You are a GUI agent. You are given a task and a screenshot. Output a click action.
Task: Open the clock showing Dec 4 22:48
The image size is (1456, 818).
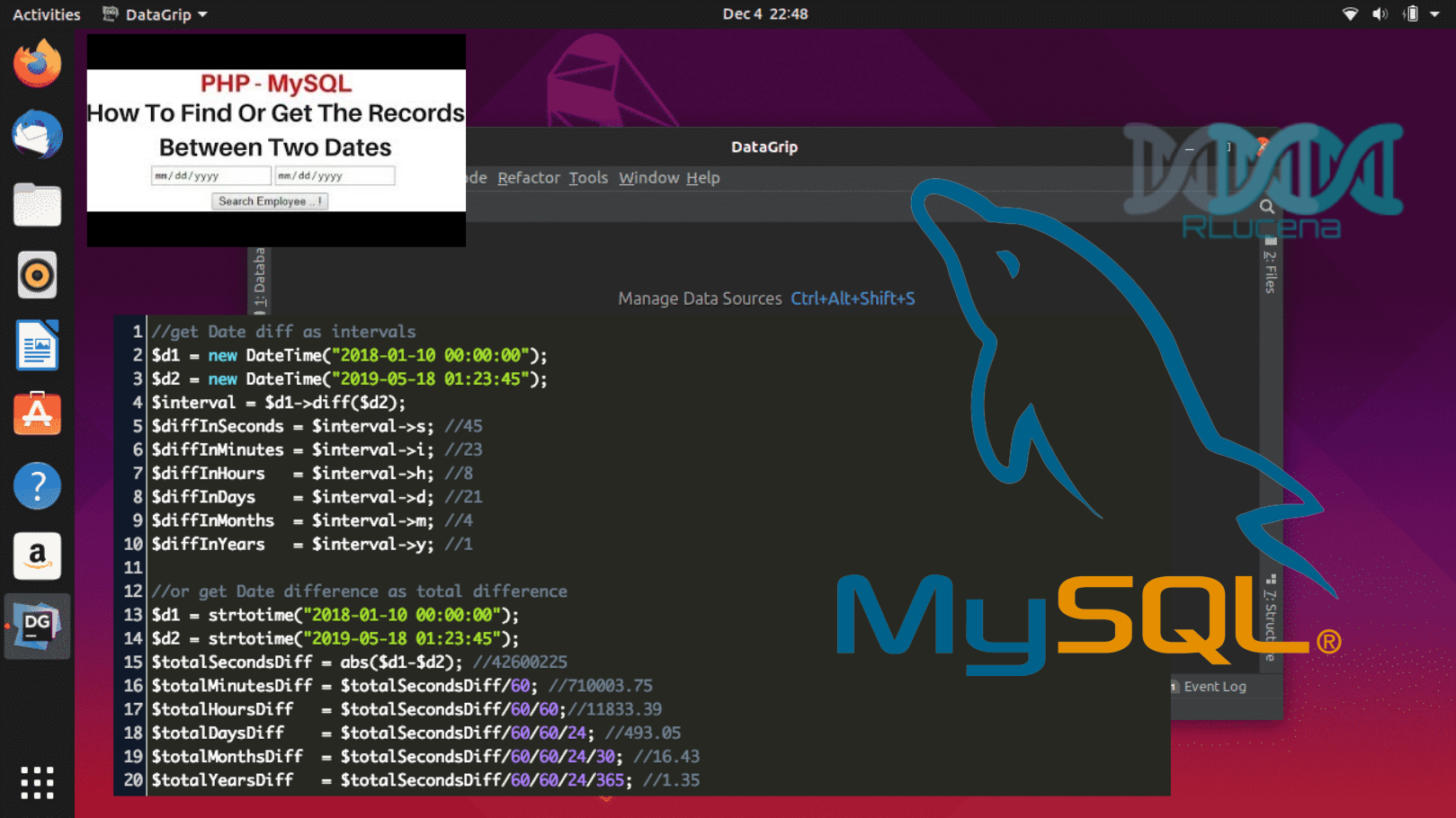click(x=765, y=13)
